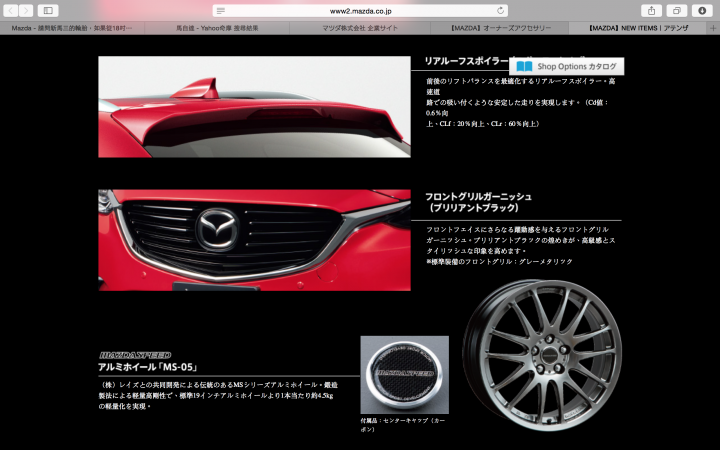Click the アルミホイール「MS-05」 heading

click(x=148, y=367)
